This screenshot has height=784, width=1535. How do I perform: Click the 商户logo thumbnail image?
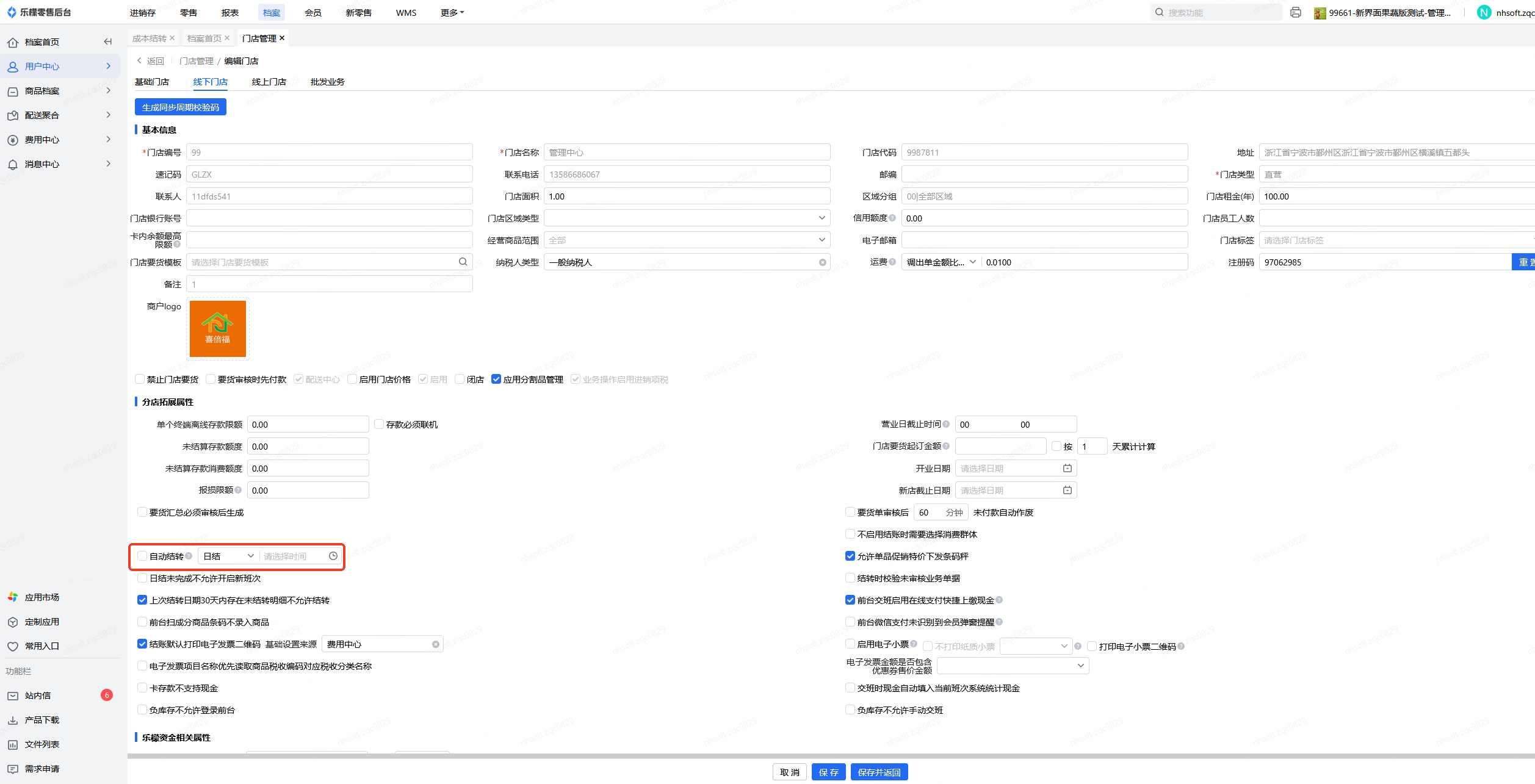[x=217, y=329]
